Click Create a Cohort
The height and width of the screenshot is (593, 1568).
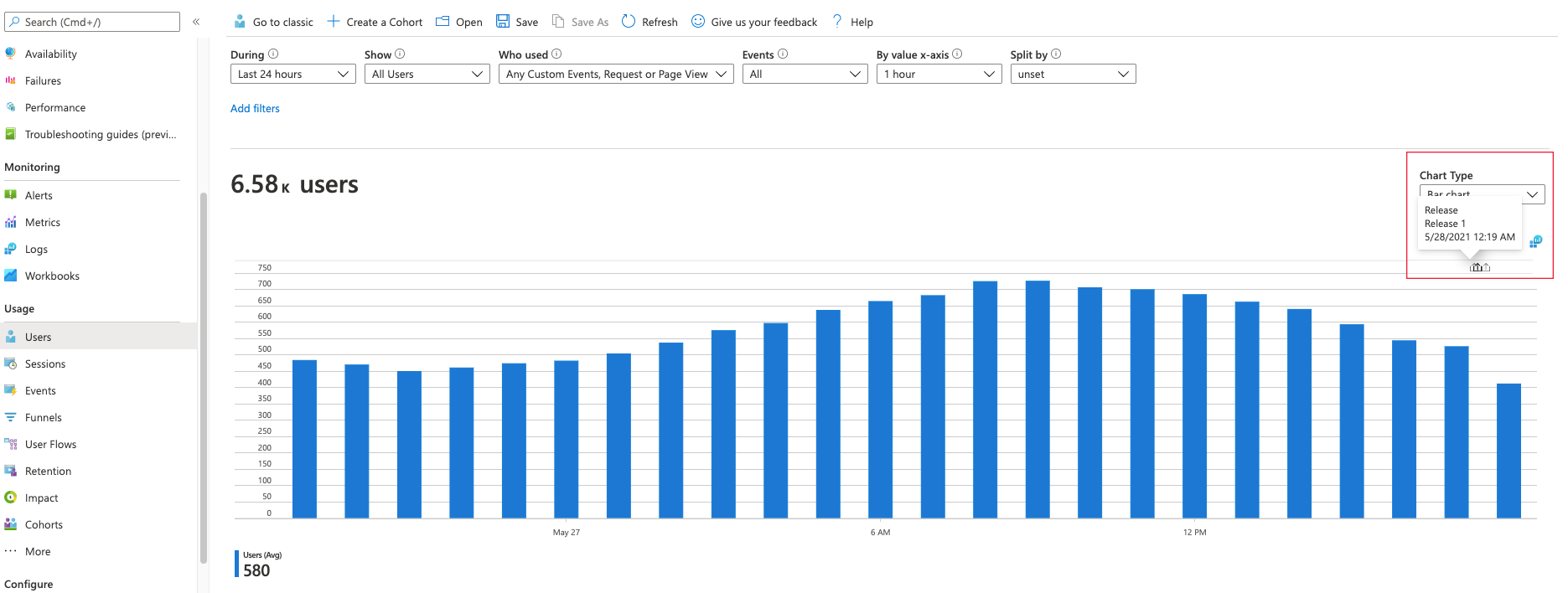click(x=375, y=22)
